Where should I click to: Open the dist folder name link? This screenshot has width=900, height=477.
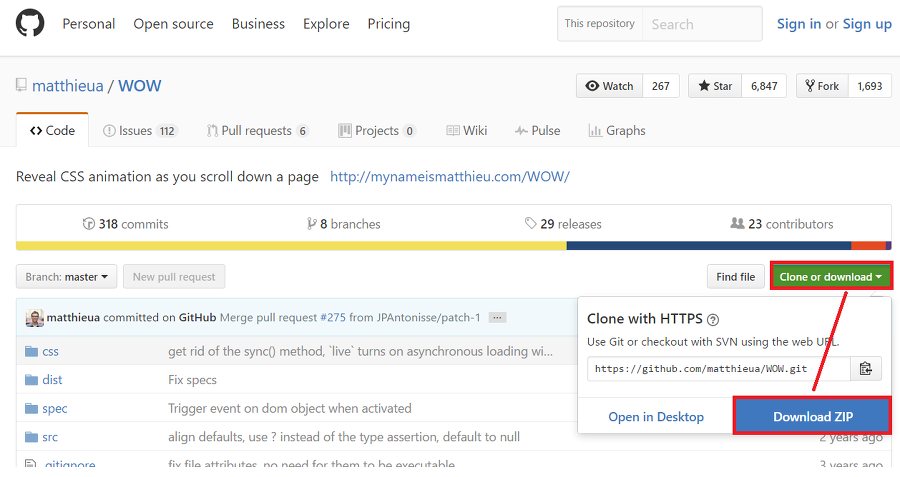tap(52, 379)
